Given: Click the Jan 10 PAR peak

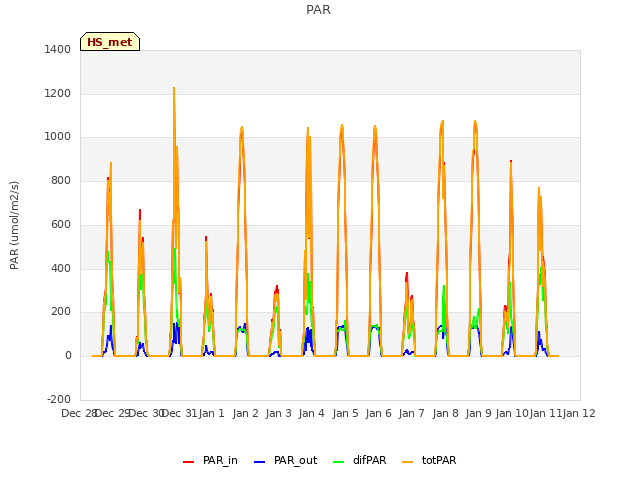Looking at the screenshot, I should click(511, 162).
